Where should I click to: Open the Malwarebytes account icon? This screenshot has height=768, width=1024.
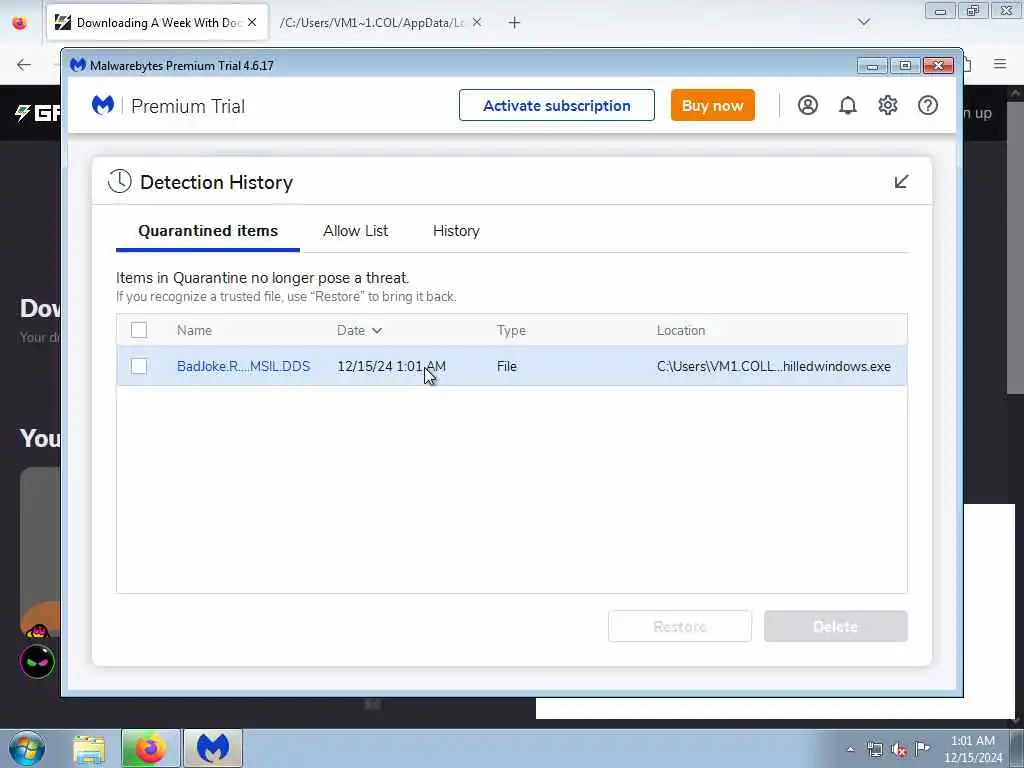coord(808,105)
